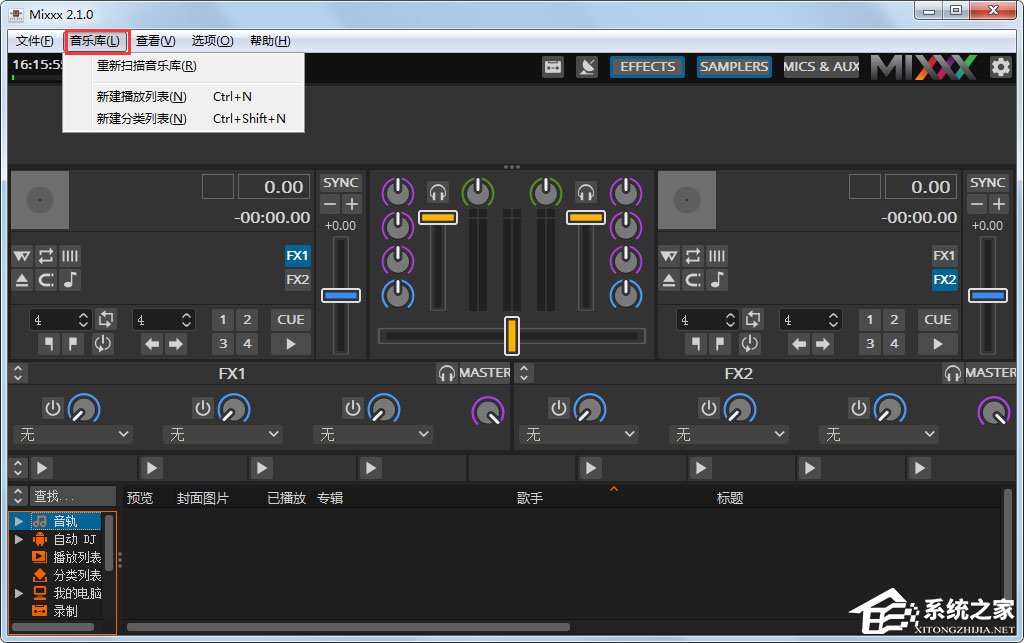Open the preferences gear icon
Screen dimensions: 1024x643
[x=1000, y=67]
